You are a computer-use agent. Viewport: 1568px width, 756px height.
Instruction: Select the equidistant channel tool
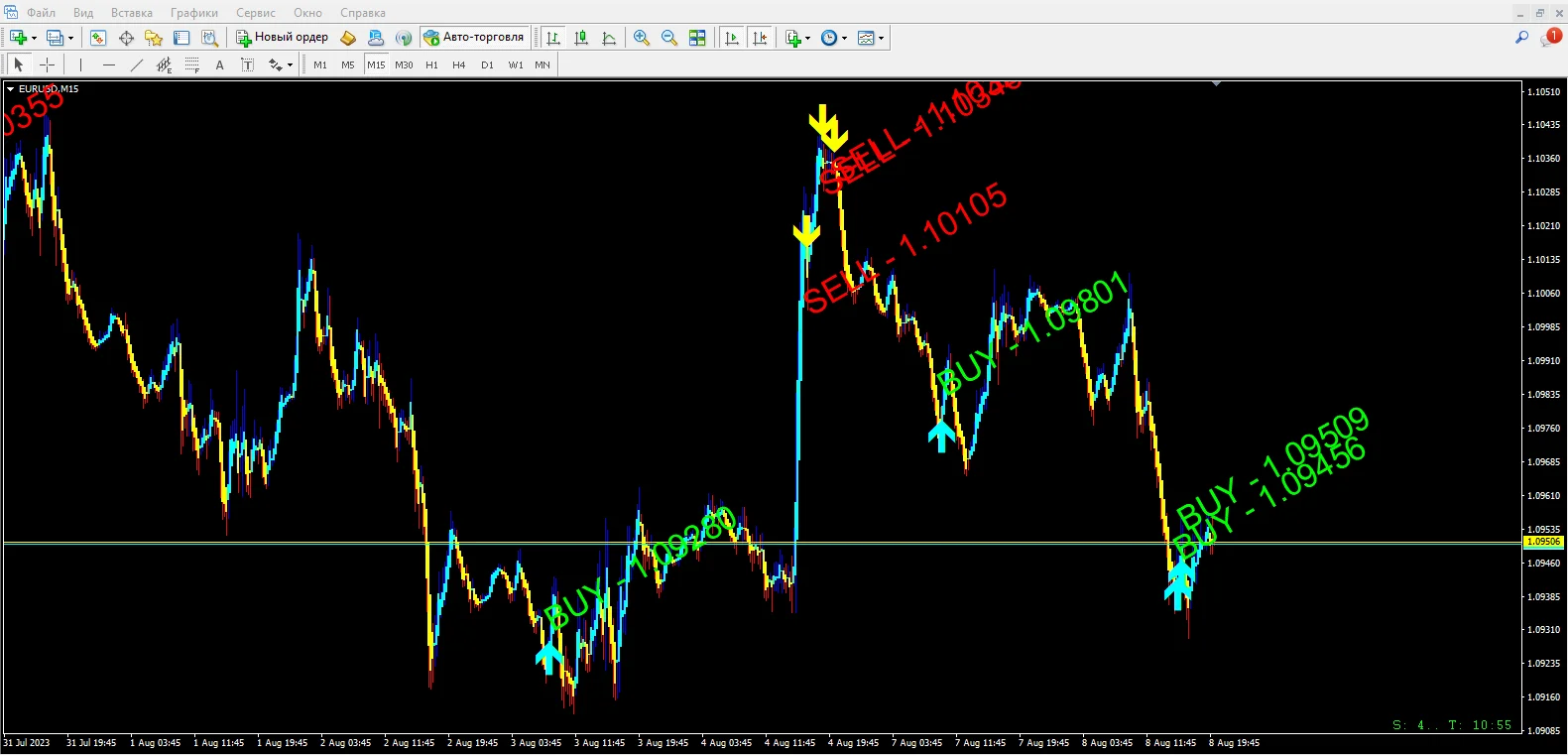coord(165,64)
